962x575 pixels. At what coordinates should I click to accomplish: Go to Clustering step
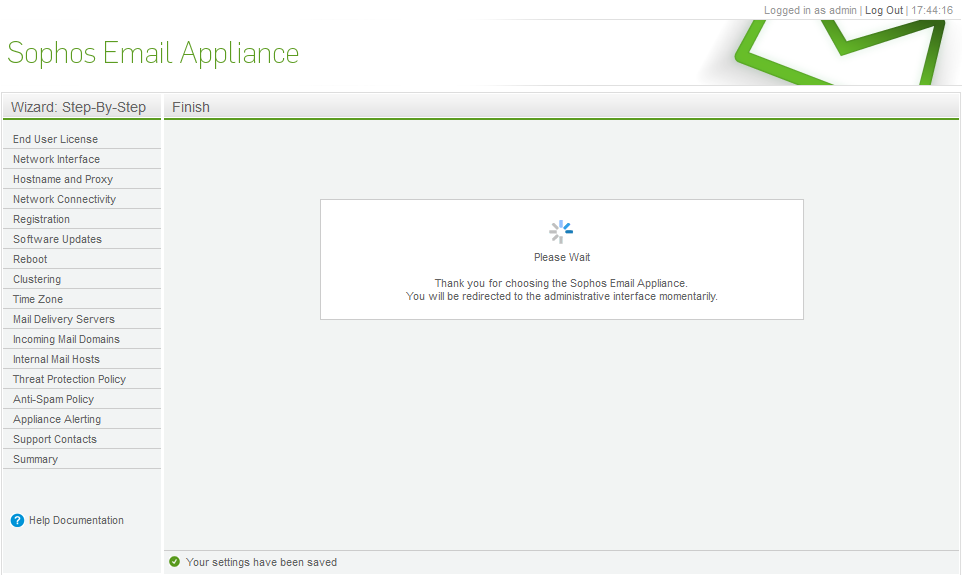click(37, 279)
